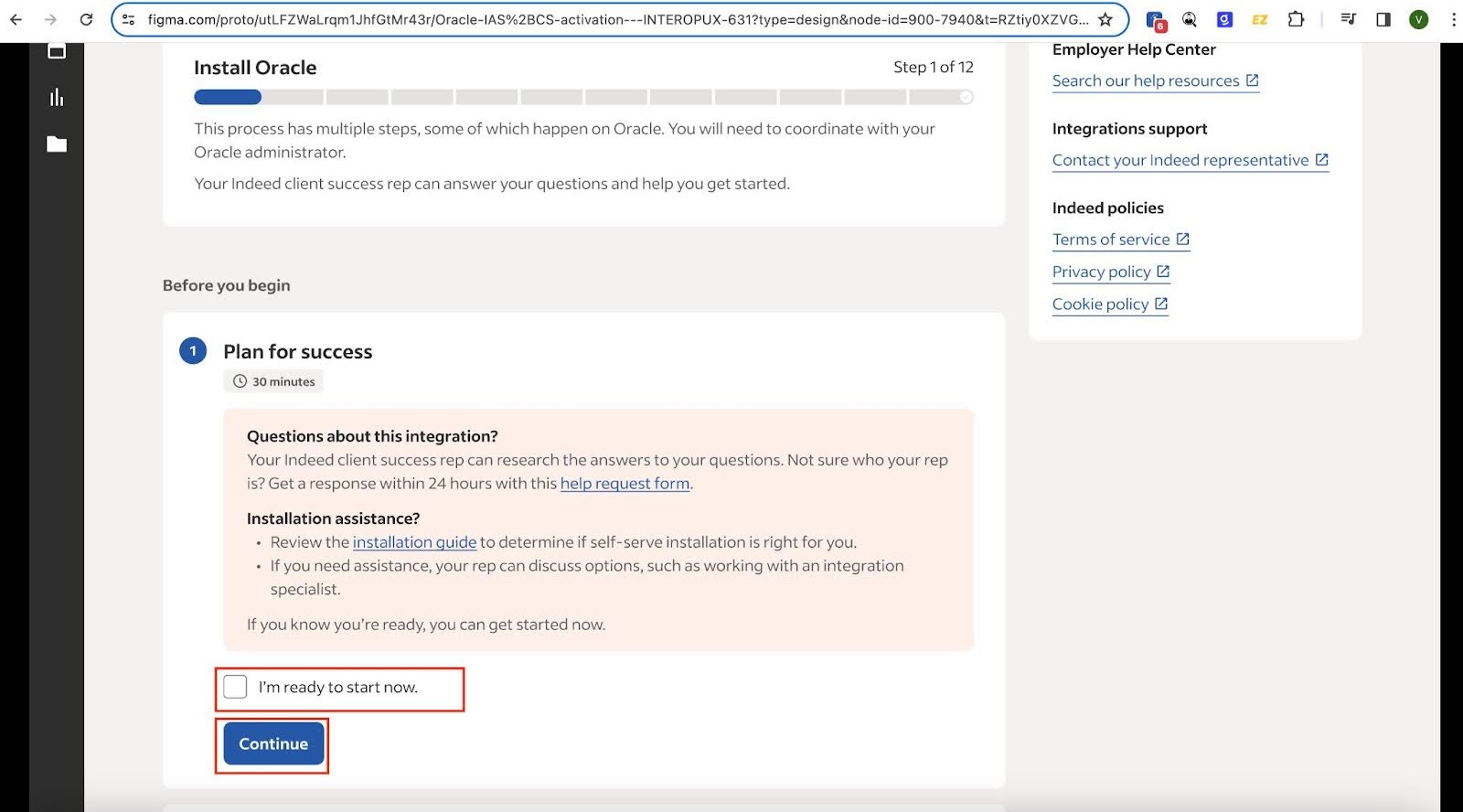This screenshot has width=1463, height=812.
Task: Bookmark this page with star icon
Action: click(x=1105, y=19)
